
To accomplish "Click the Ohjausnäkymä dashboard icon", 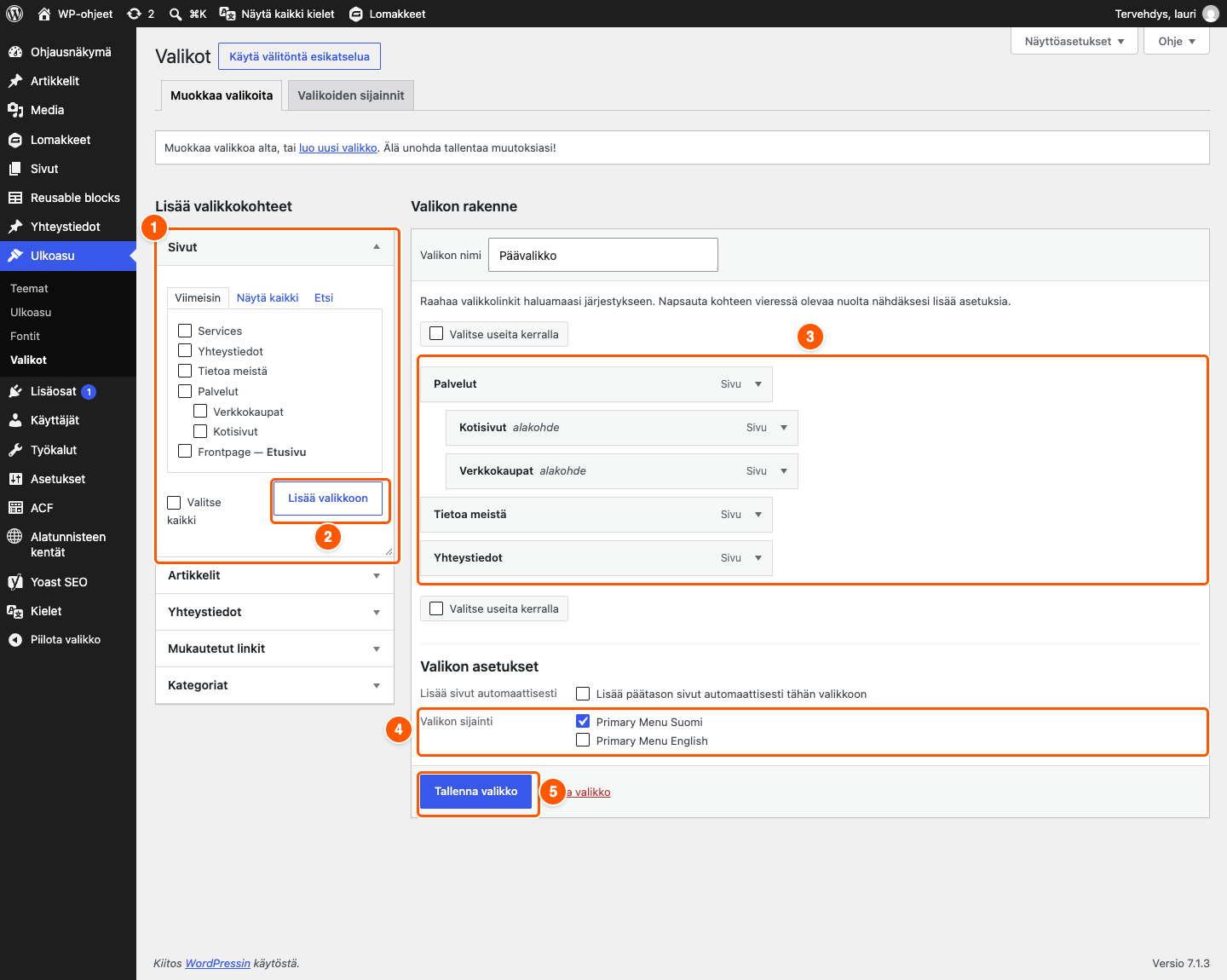I will (x=15, y=52).
